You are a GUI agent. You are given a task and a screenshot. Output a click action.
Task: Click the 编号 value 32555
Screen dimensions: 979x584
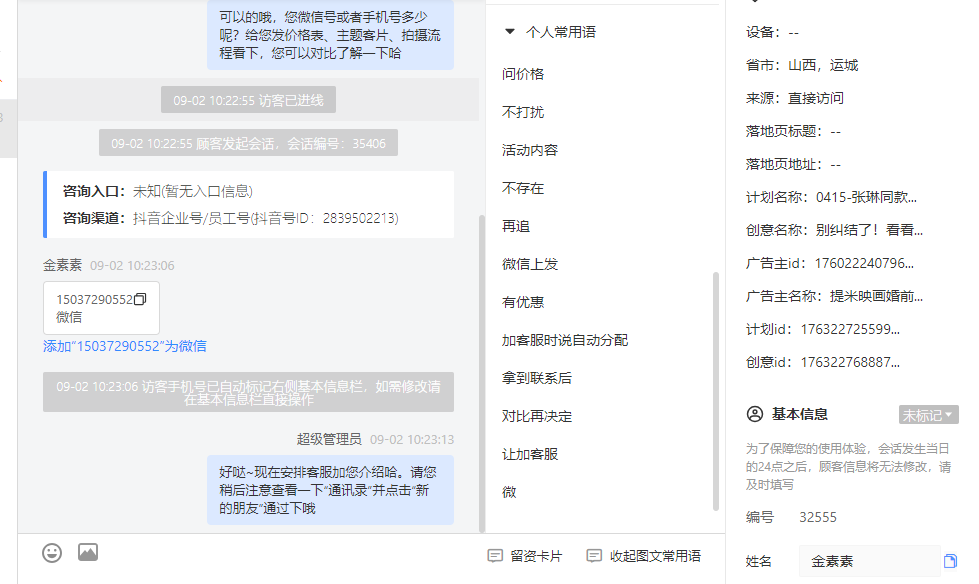(x=818, y=517)
